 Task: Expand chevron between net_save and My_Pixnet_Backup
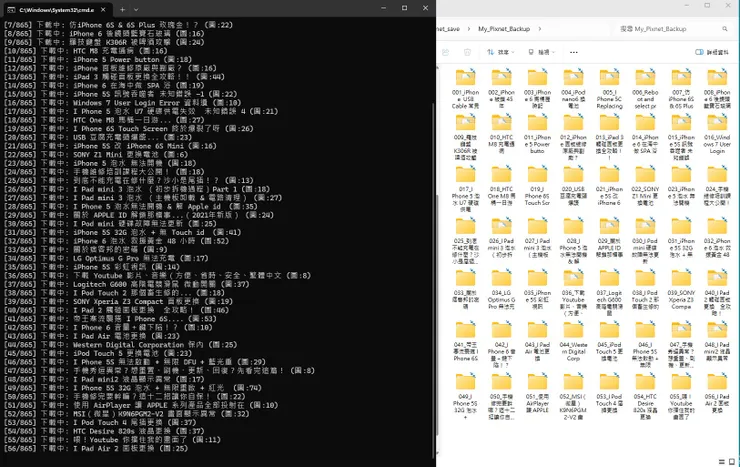pos(469,29)
